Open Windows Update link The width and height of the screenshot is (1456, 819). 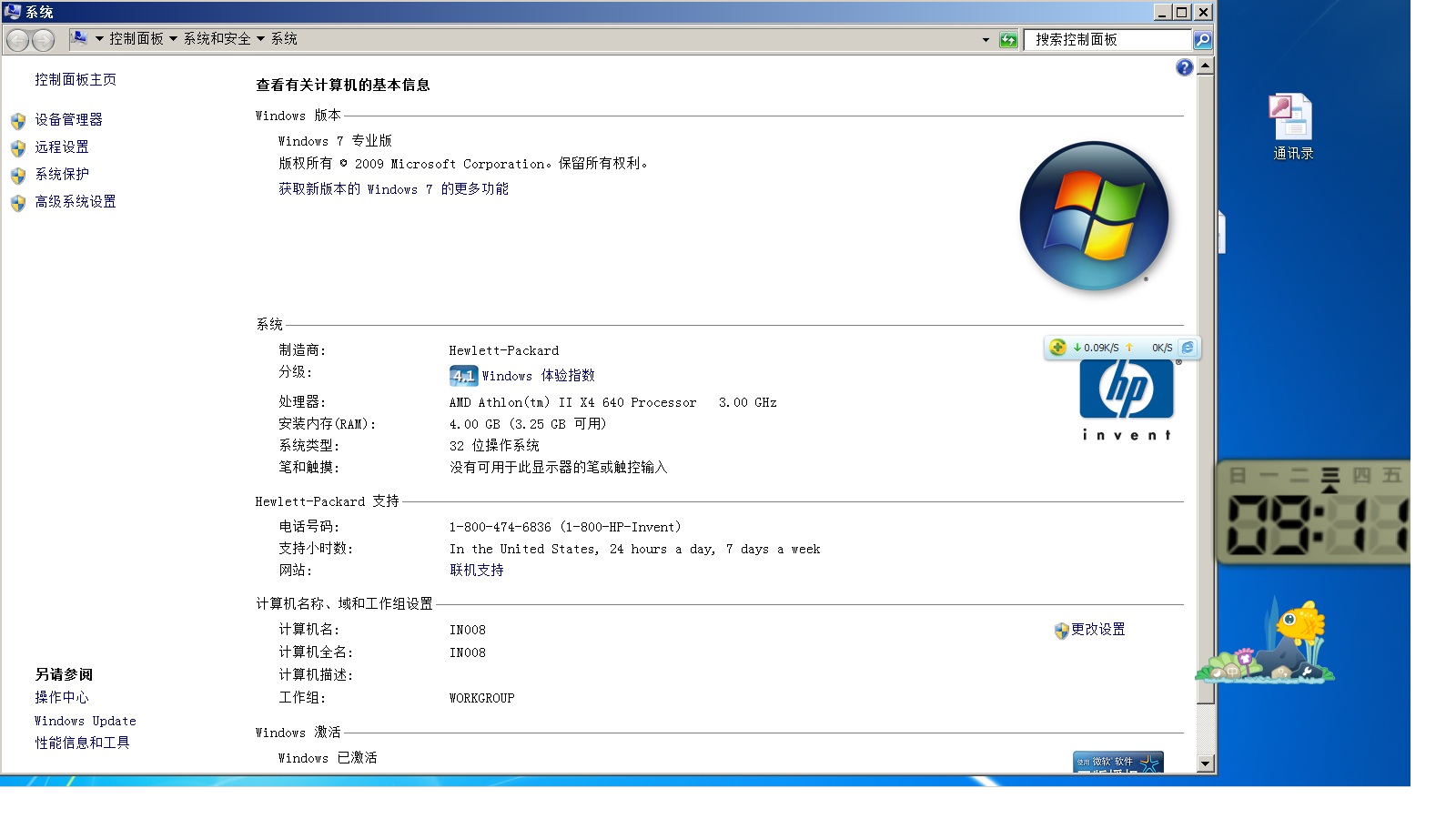click(86, 721)
